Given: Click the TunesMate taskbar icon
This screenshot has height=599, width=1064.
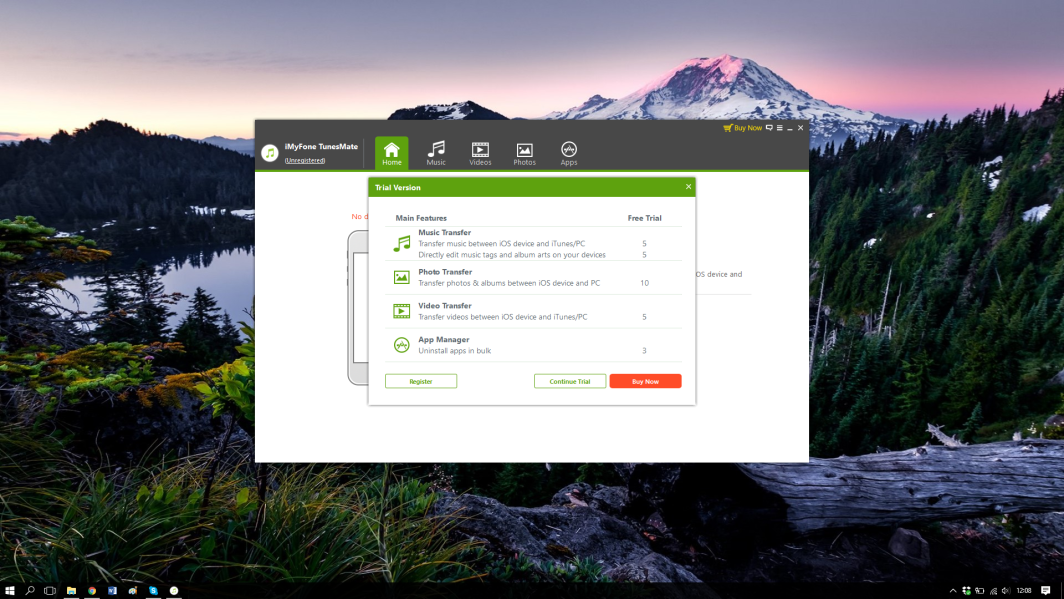Looking at the screenshot, I should pyautogui.click(x=174, y=590).
